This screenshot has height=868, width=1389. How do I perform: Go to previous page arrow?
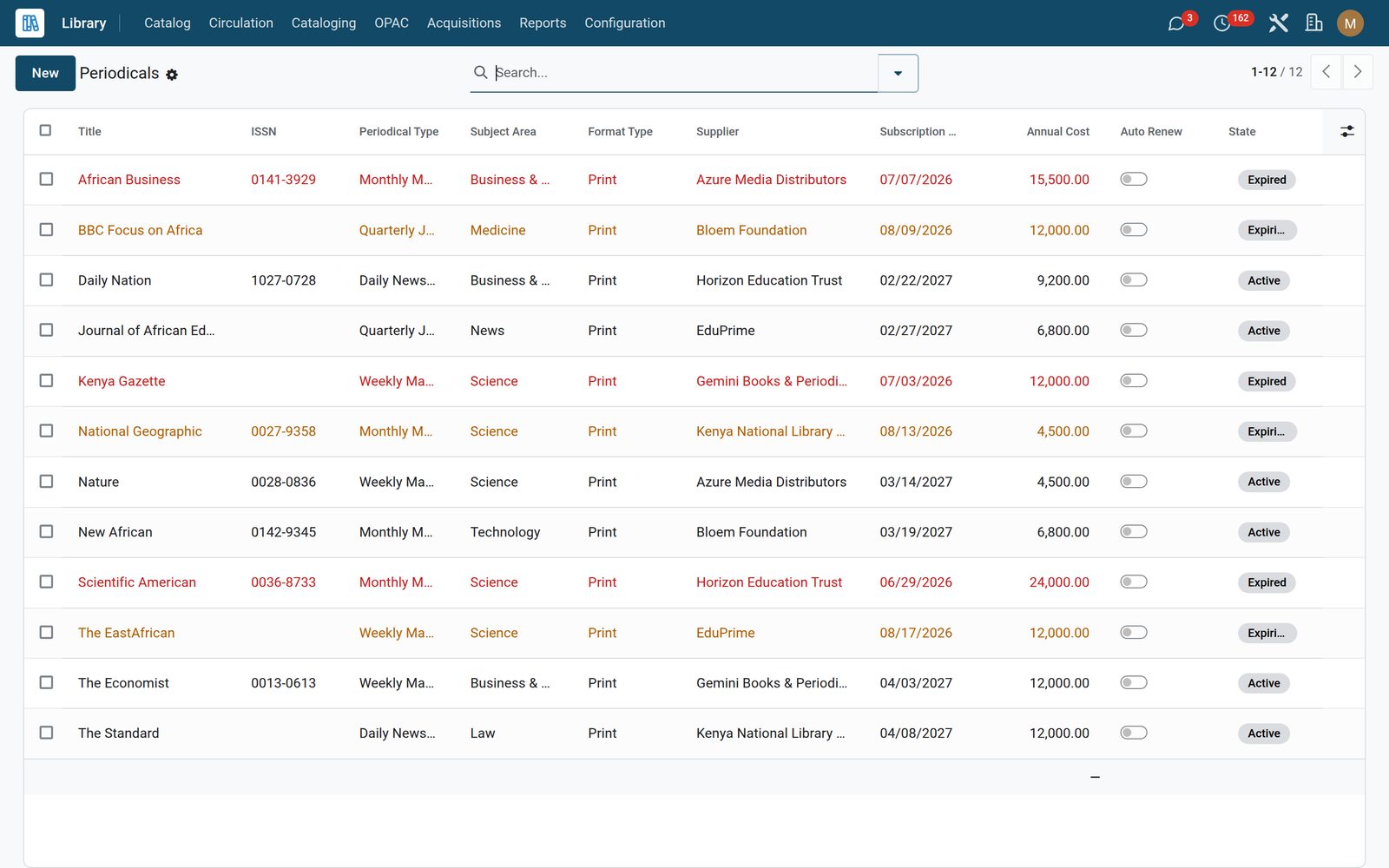click(x=1326, y=72)
